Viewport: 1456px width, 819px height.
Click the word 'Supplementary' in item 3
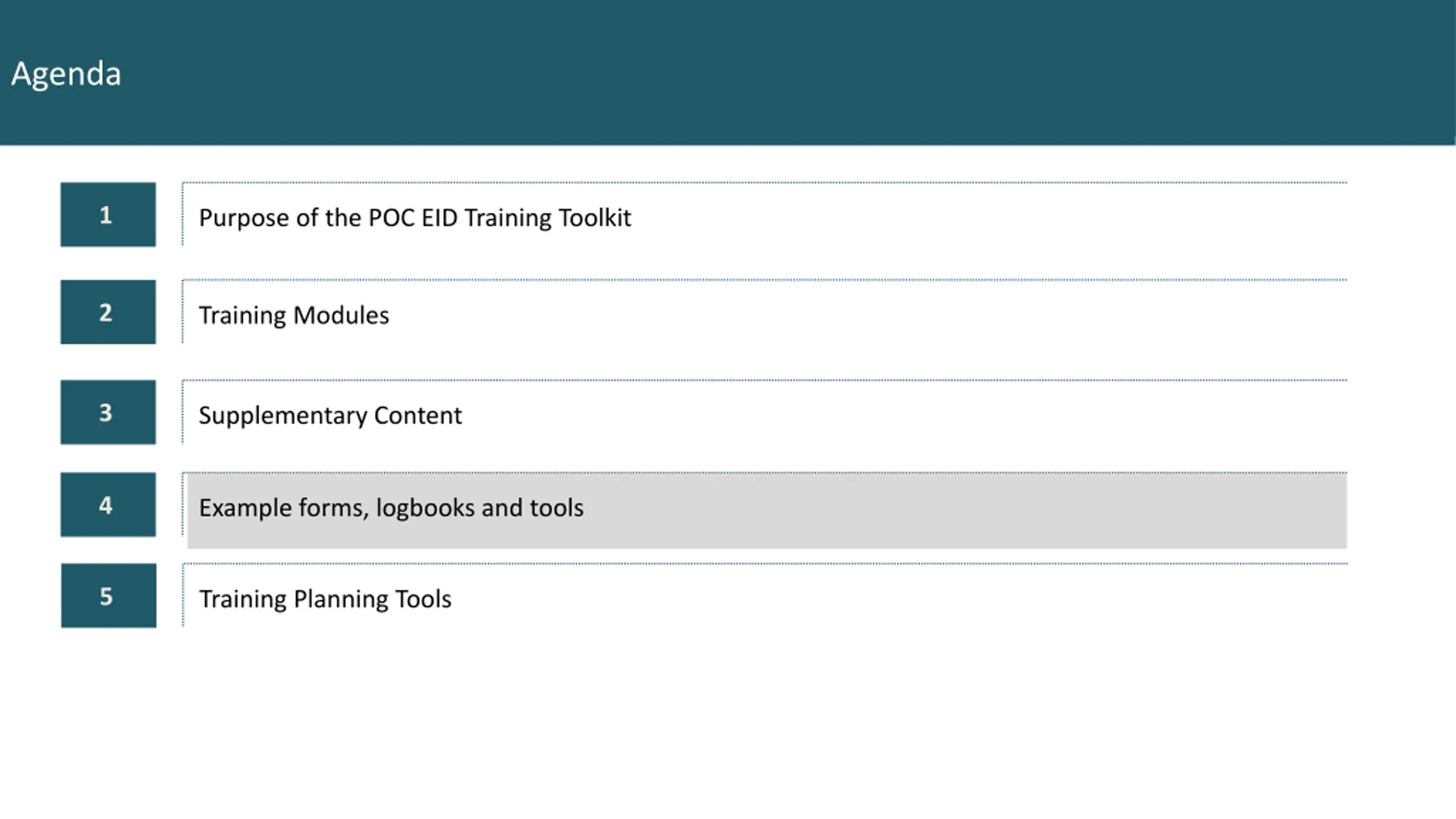coord(283,416)
